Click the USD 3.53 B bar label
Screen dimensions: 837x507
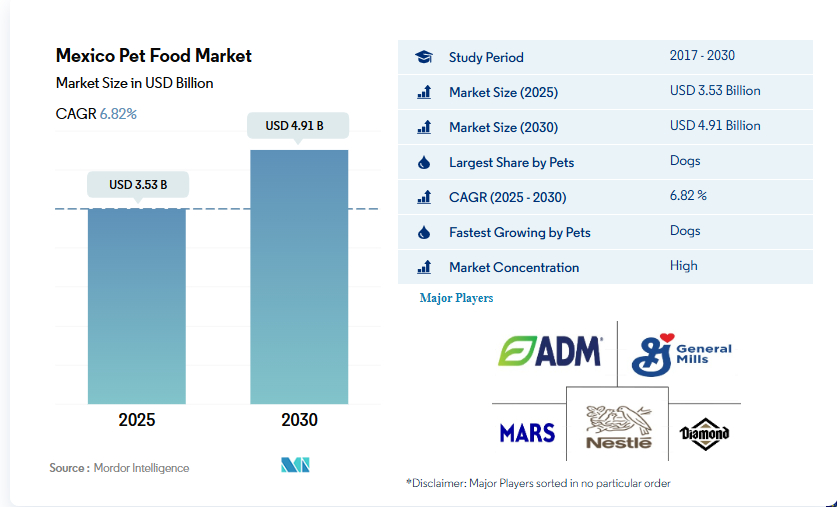[137, 184]
